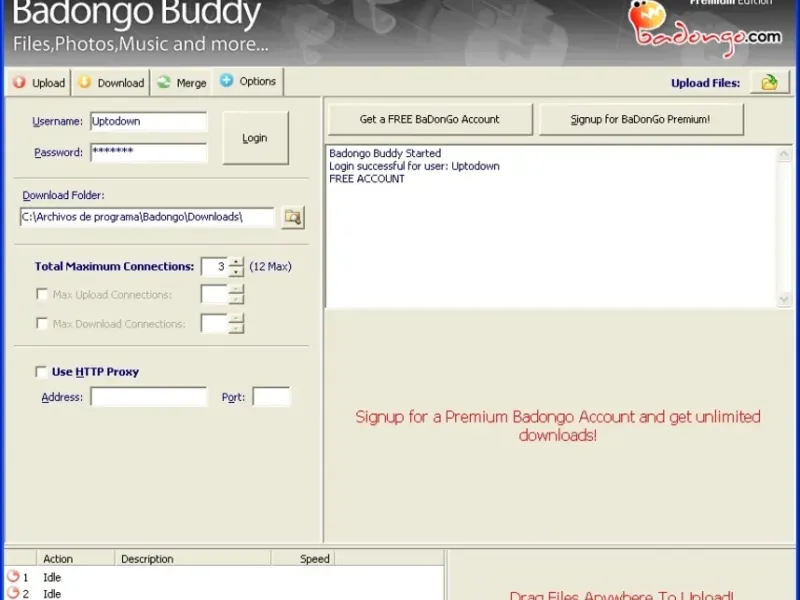Decrease Total Maximum Connections value
The width and height of the screenshot is (800, 600).
click(236, 271)
